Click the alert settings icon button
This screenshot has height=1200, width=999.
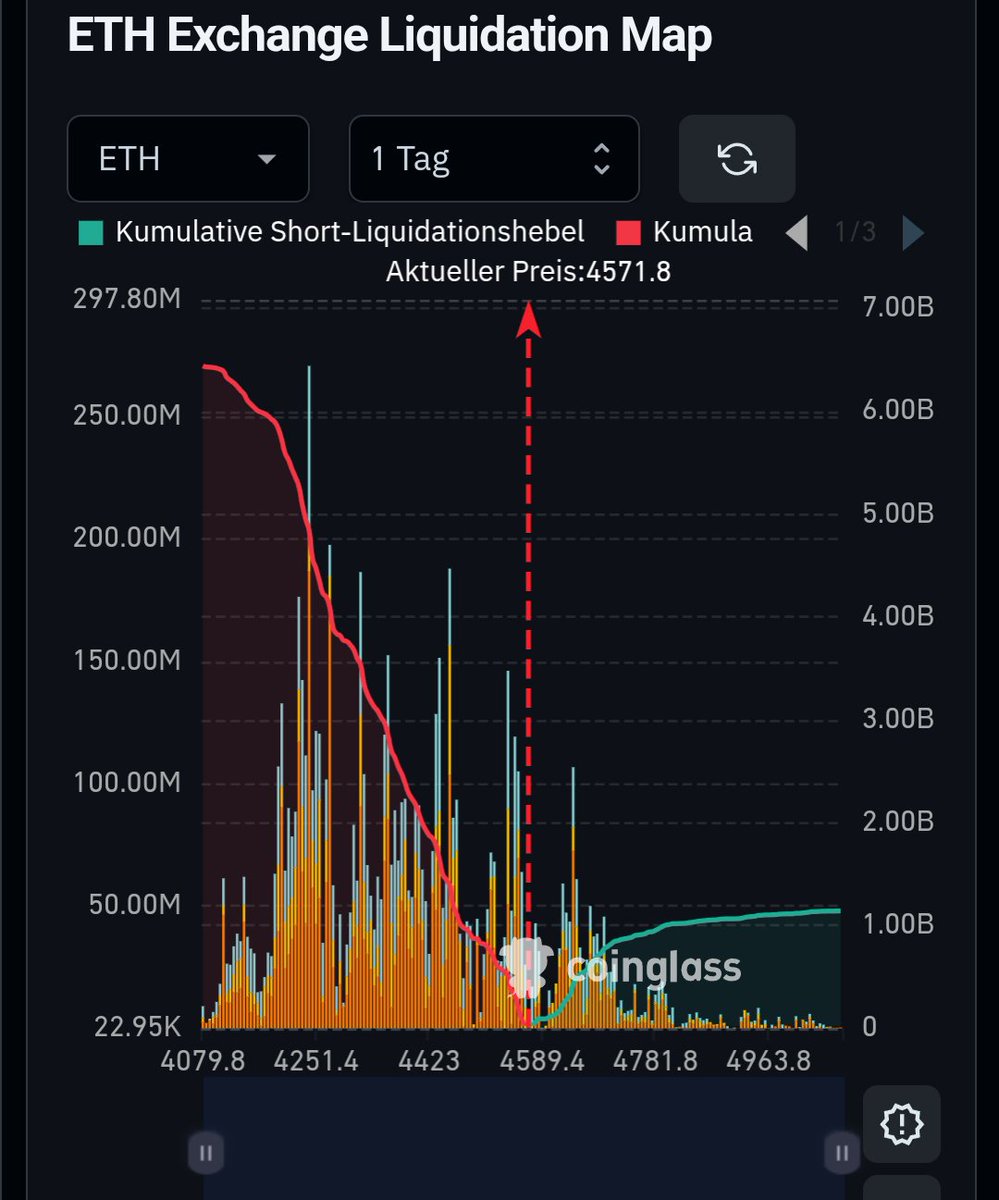[902, 1126]
